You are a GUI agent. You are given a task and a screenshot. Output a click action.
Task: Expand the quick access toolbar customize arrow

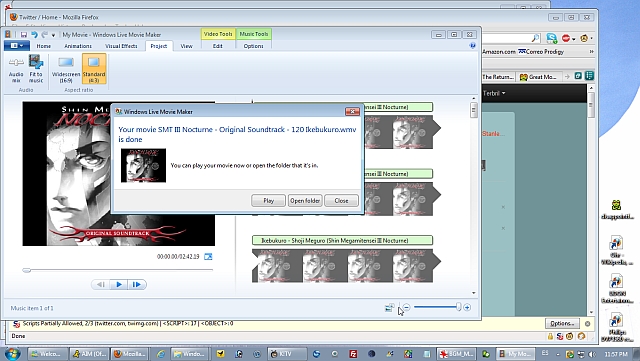coord(53,35)
